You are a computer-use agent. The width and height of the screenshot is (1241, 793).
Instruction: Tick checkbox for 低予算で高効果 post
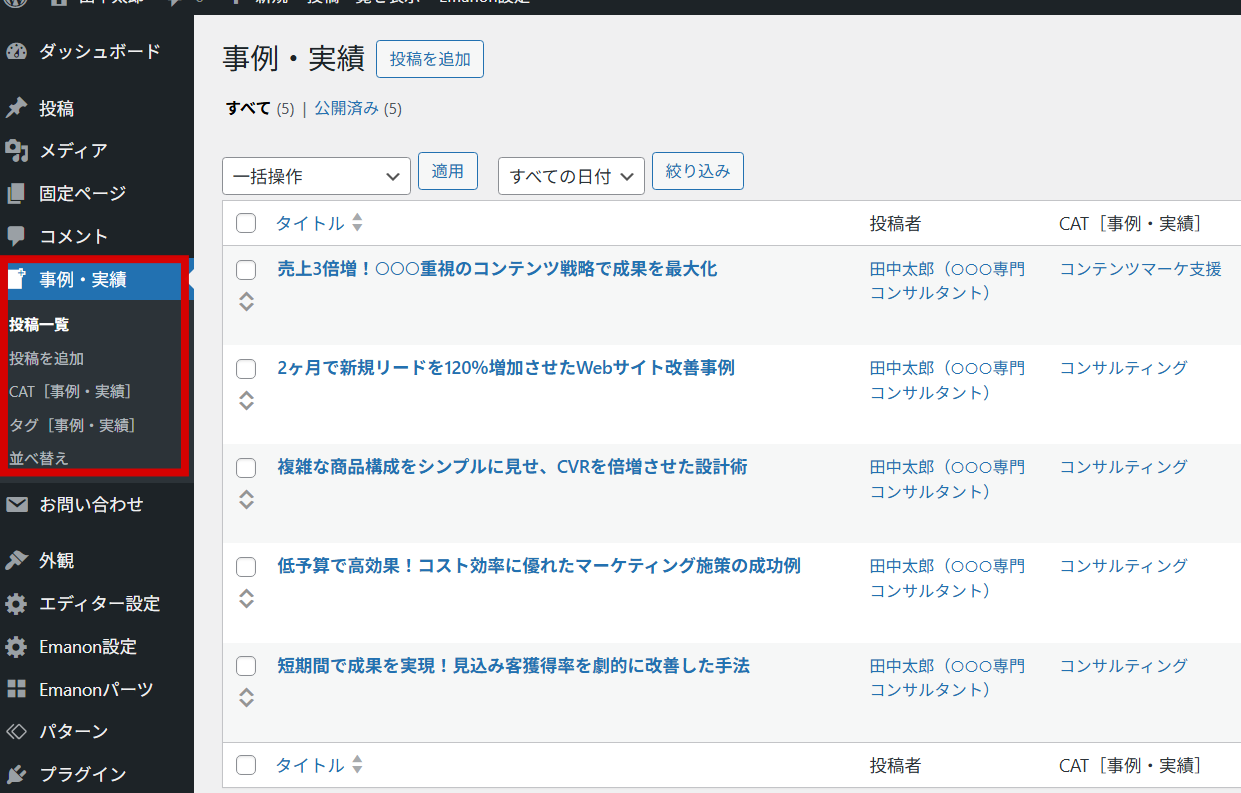tap(246, 567)
